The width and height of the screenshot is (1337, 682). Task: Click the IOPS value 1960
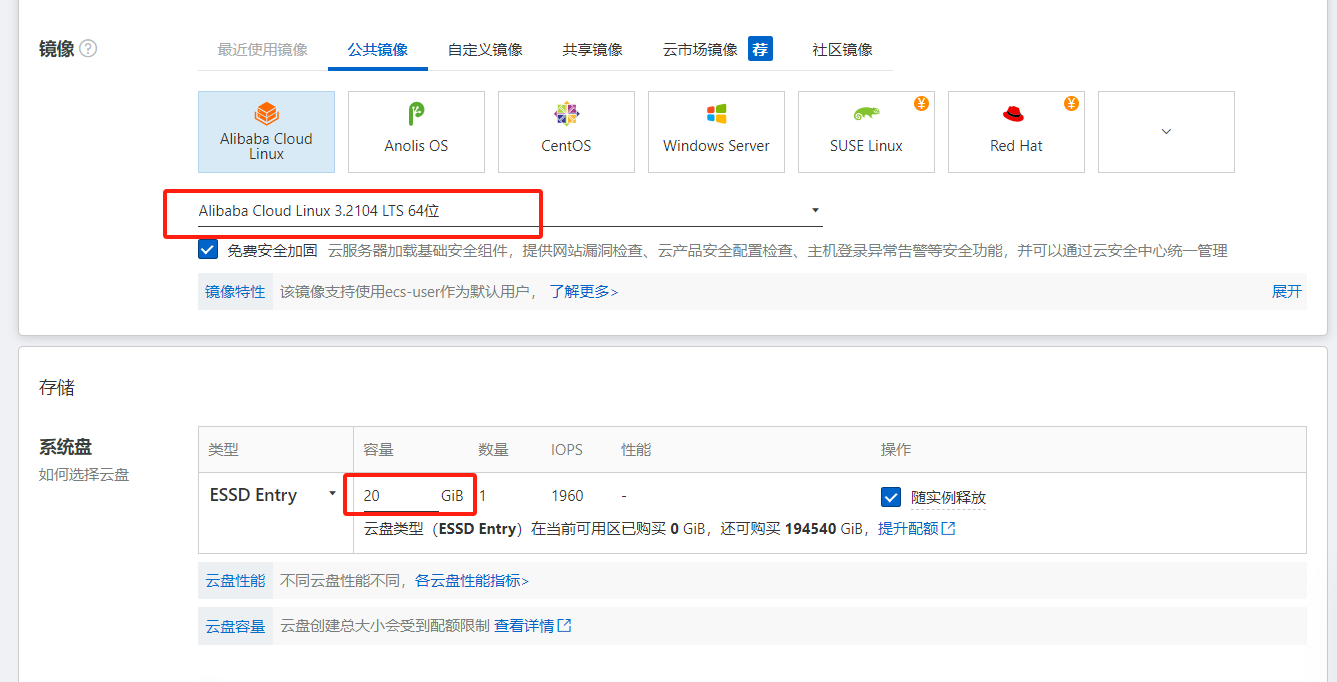[x=567, y=496]
